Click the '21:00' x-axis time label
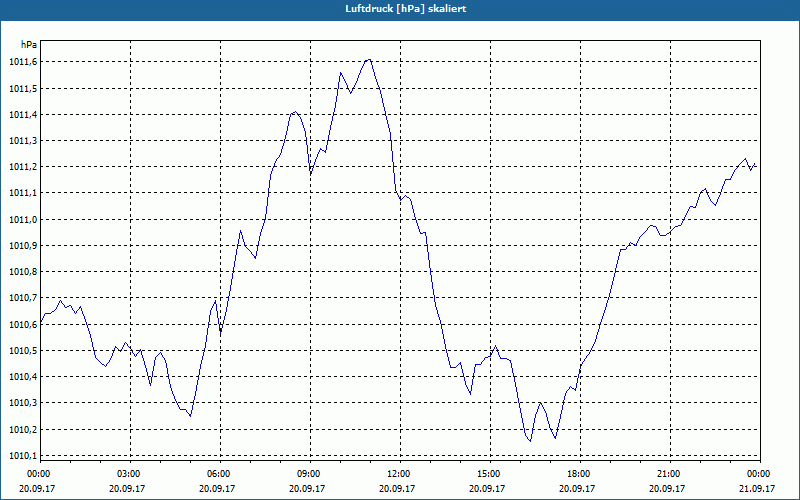Screen dimensions: 800x500 coord(668,474)
